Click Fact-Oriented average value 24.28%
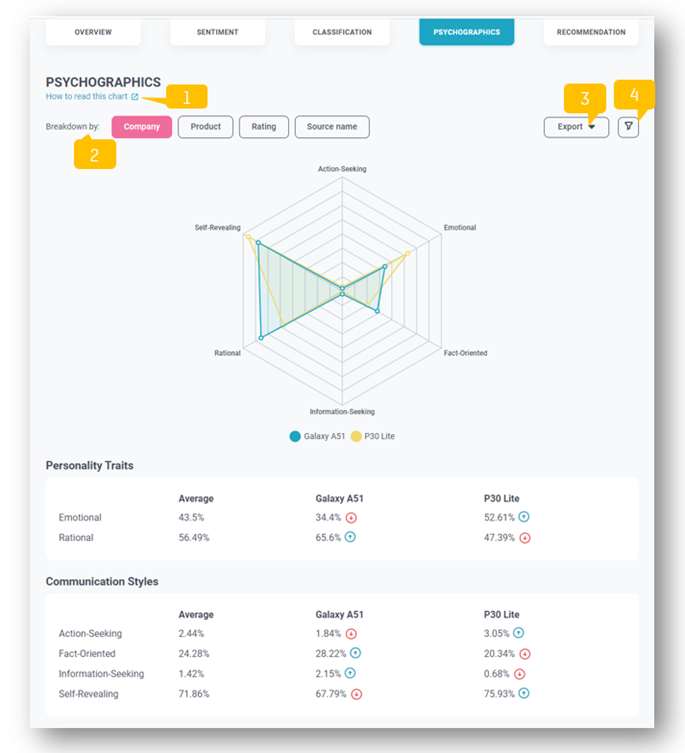Image resolution: width=685 pixels, height=753 pixels. click(x=194, y=654)
